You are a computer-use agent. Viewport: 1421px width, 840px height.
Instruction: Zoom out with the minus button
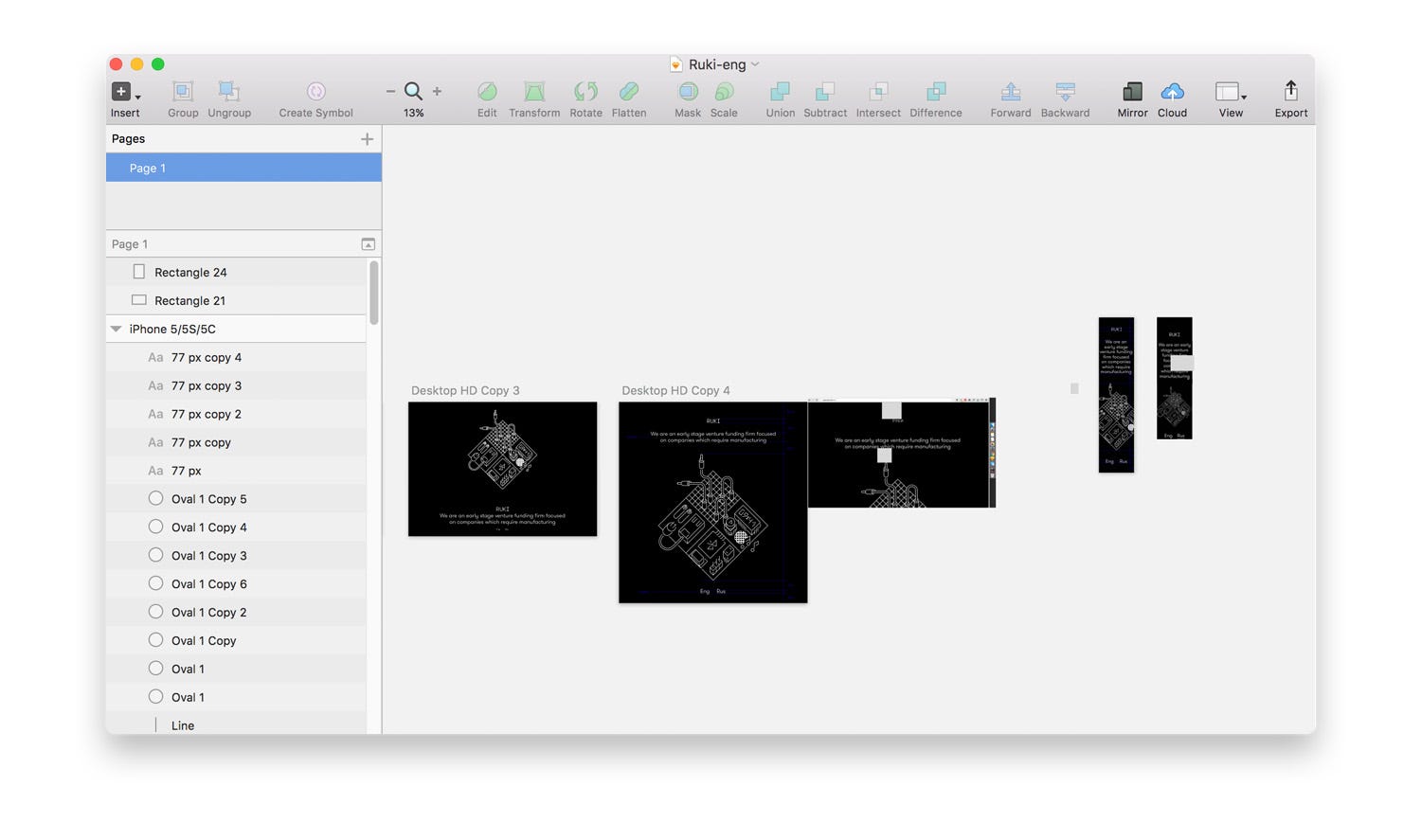pyautogui.click(x=390, y=92)
